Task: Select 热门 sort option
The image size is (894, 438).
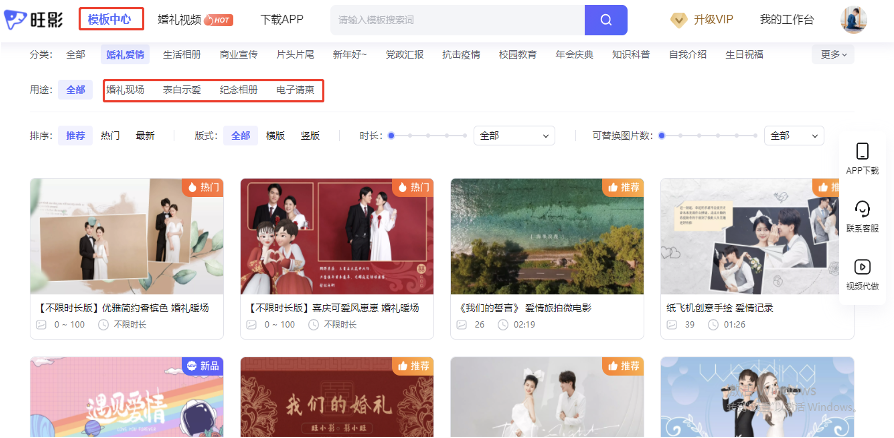Action: tap(110, 136)
